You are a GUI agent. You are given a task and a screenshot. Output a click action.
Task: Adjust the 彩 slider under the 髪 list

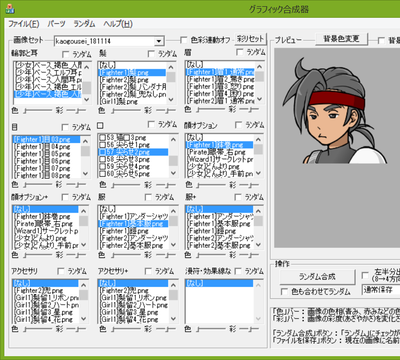pyautogui.click(x=164, y=110)
